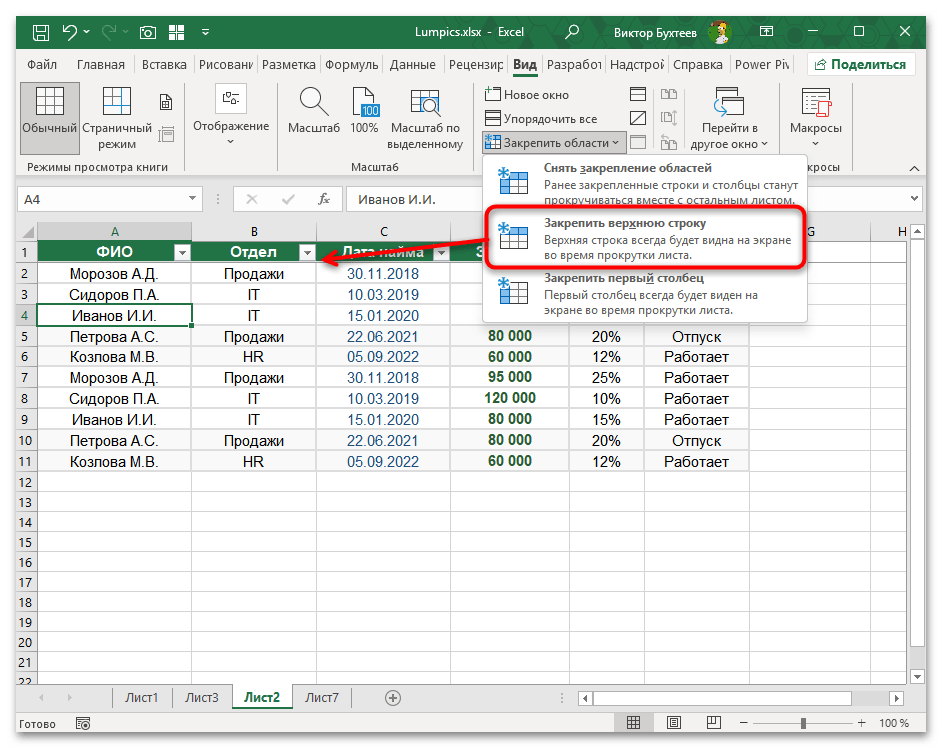This screenshot has width=942, height=748.
Task: Set zoom to 100% via ribbon icon
Action: pos(364,104)
